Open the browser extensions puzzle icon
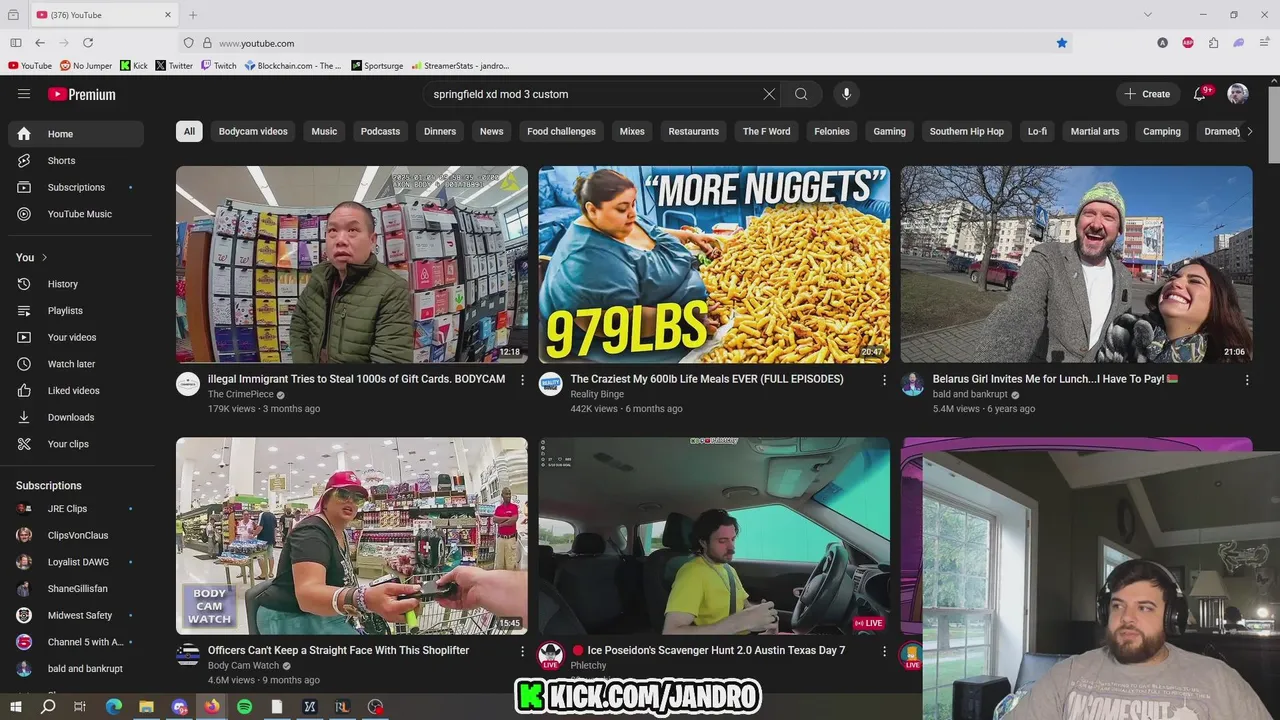The height and width of the screenshot is (720, 1280). pyautogui.click(x=1213, y=43)
